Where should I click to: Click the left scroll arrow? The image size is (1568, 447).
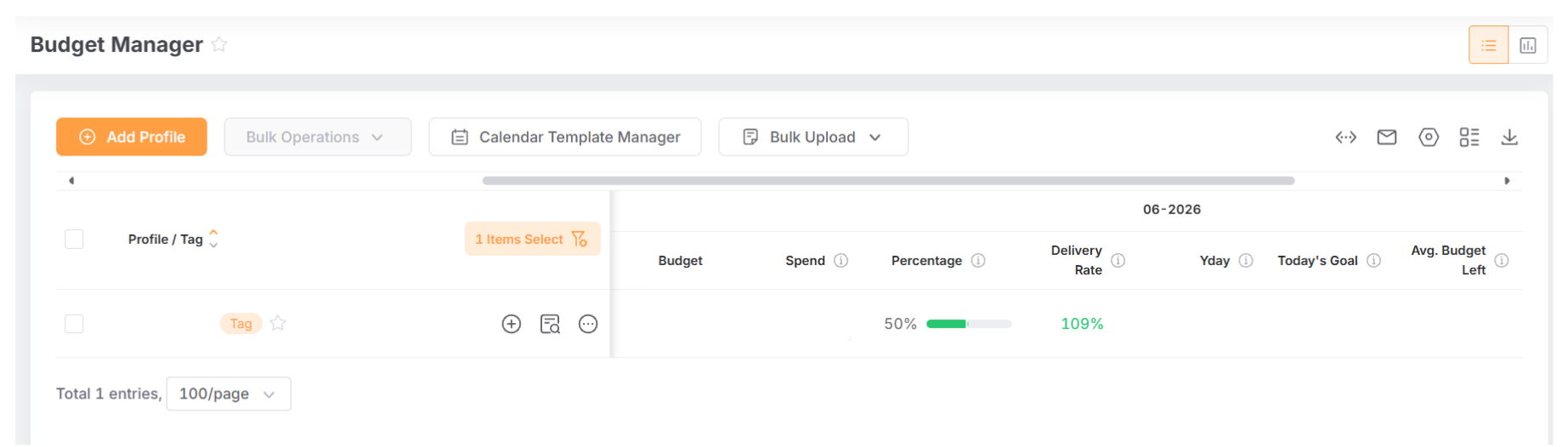click(71, 181)
